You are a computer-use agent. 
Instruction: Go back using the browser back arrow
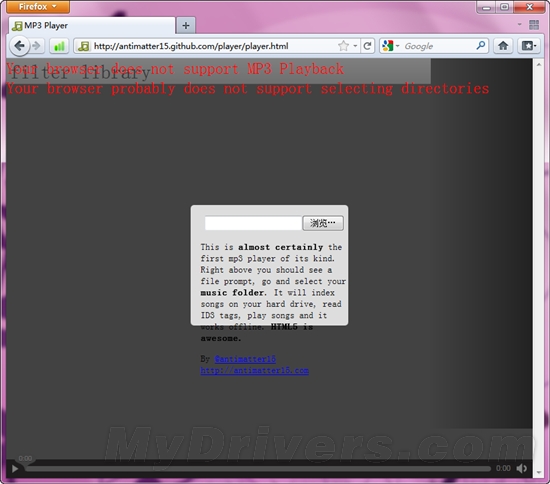point(19,46)
